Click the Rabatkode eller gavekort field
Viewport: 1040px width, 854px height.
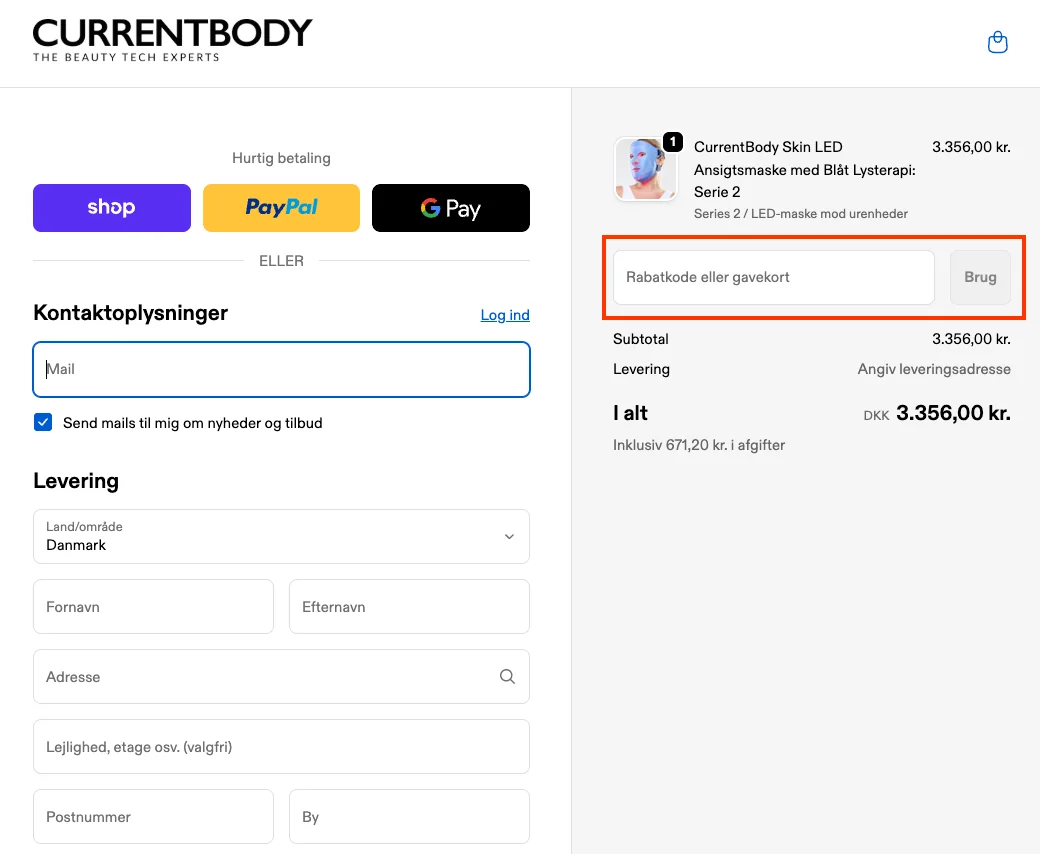(772, 277)
